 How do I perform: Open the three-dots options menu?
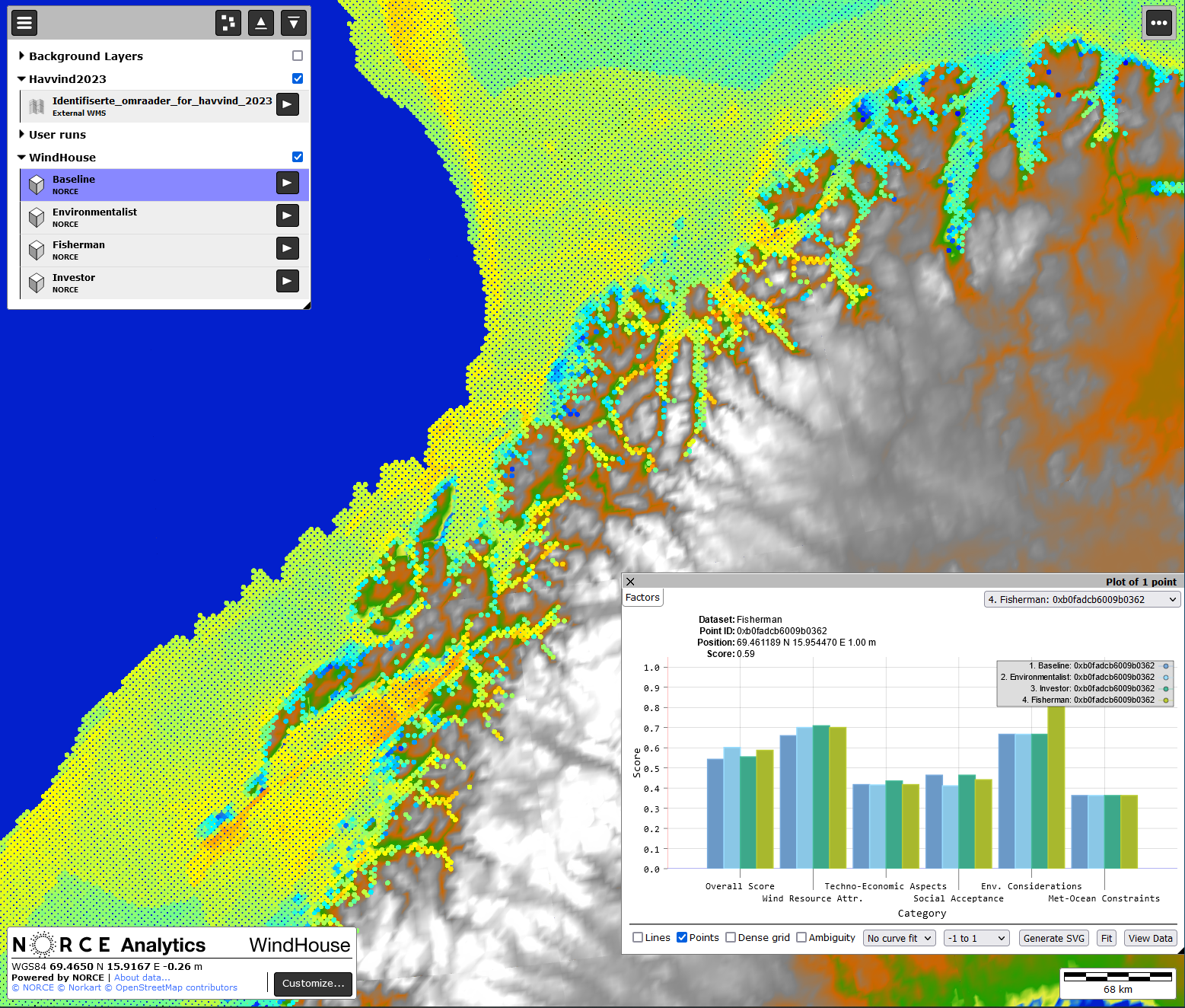pyautogui.click(x=1159, y=23)
